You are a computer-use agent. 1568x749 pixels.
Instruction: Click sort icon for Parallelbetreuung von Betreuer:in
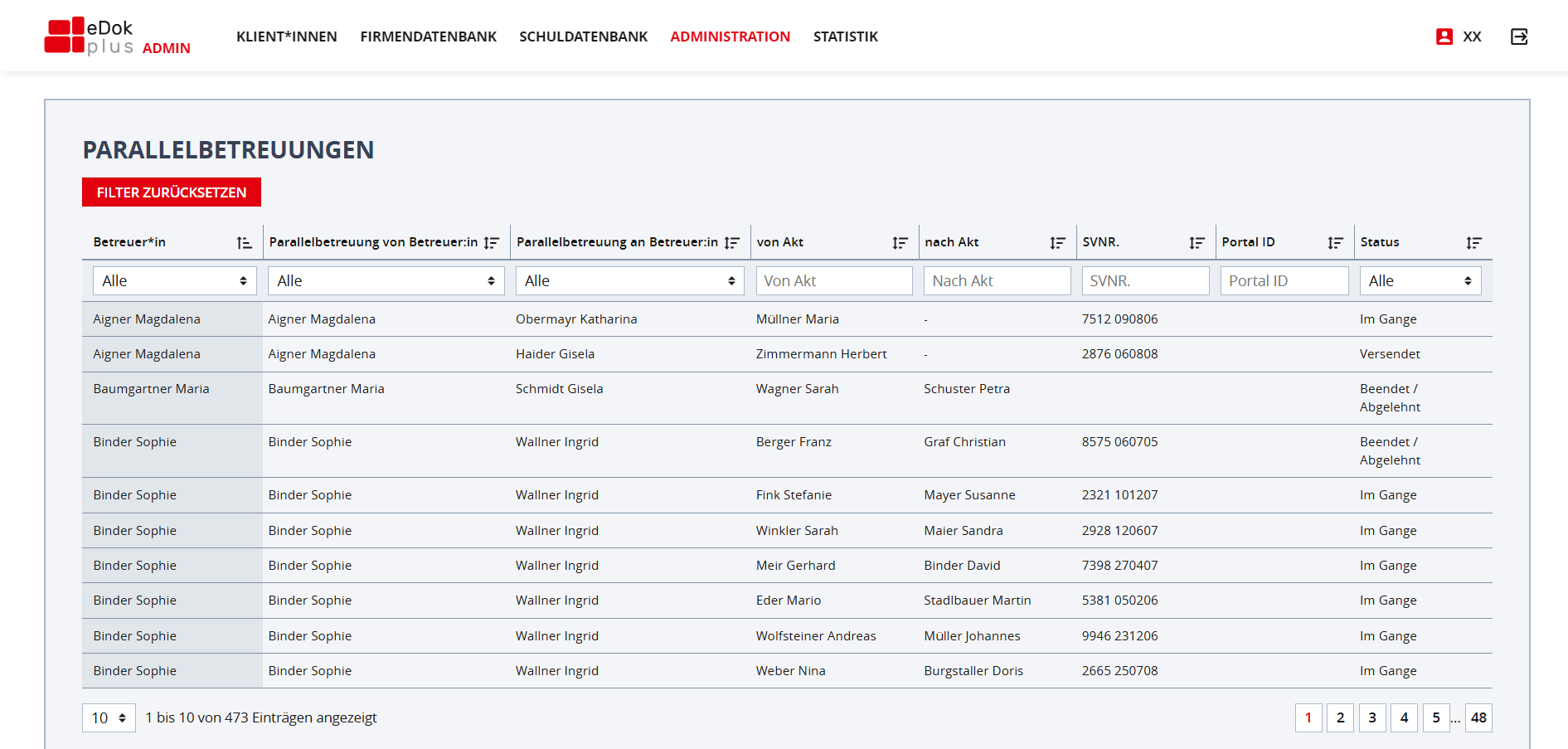click(x=492, y=243)
